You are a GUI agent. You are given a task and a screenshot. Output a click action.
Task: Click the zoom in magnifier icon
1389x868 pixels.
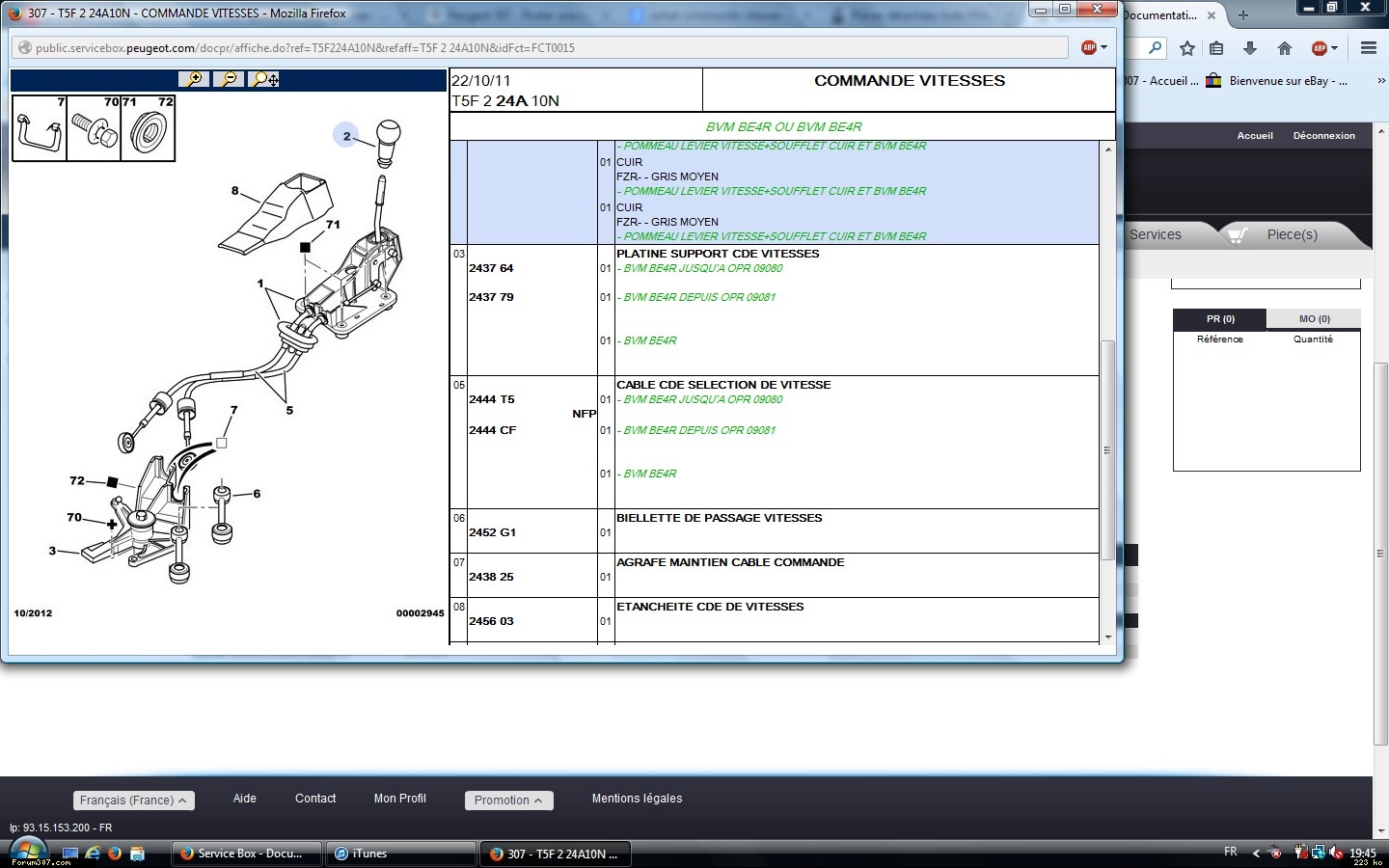click(x=194, y=79)
